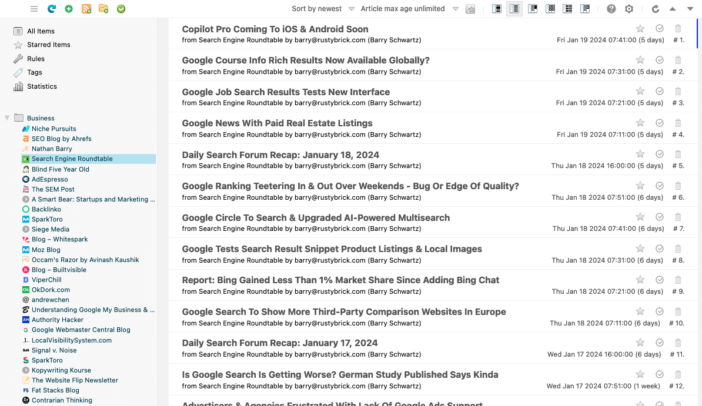Click the green add feed icon
Viewport: 702px width, 406px height.
tap(68, 9)
